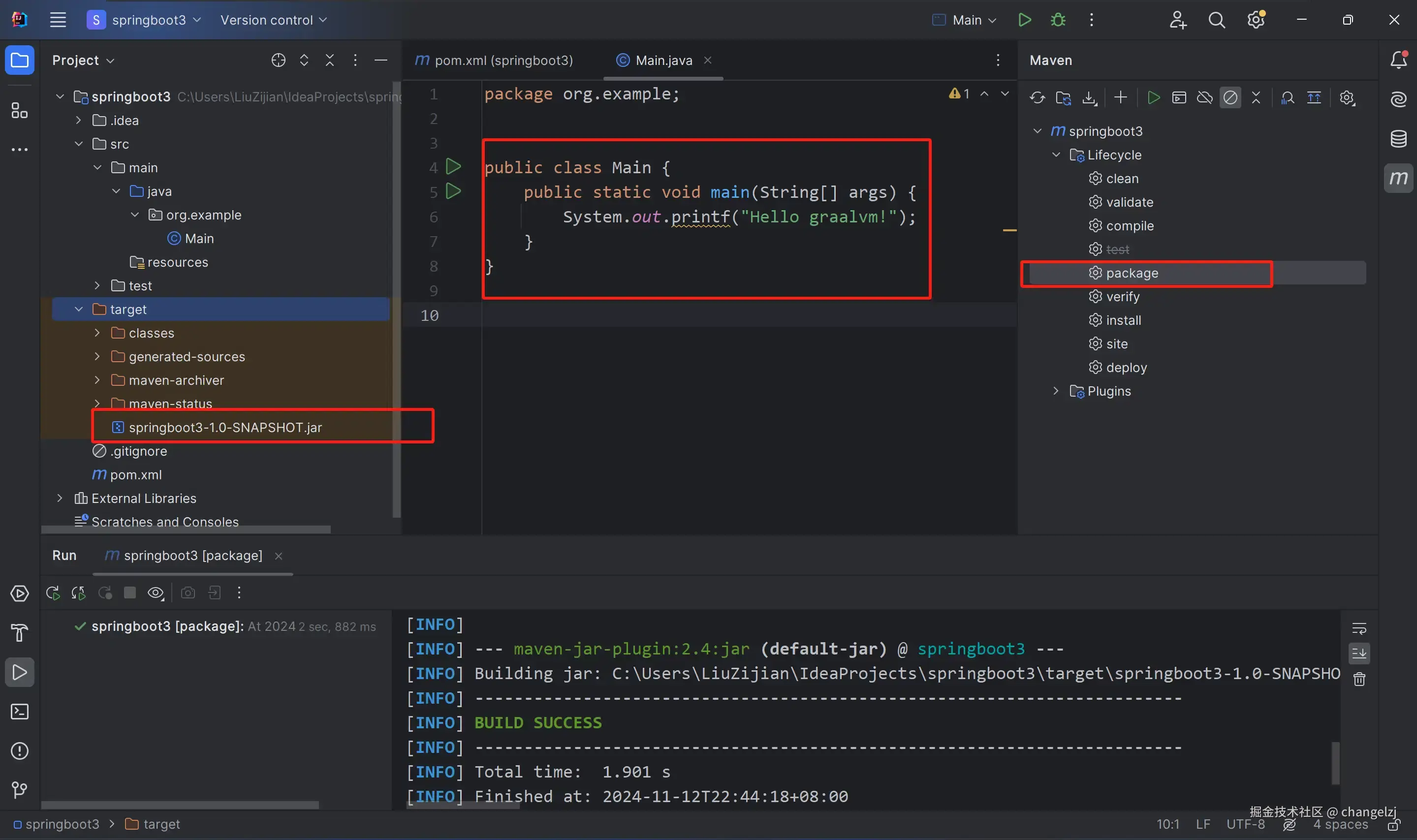The image size is (1417, 840).
Task: Open the Version control menu
Action: pos(274,20)
